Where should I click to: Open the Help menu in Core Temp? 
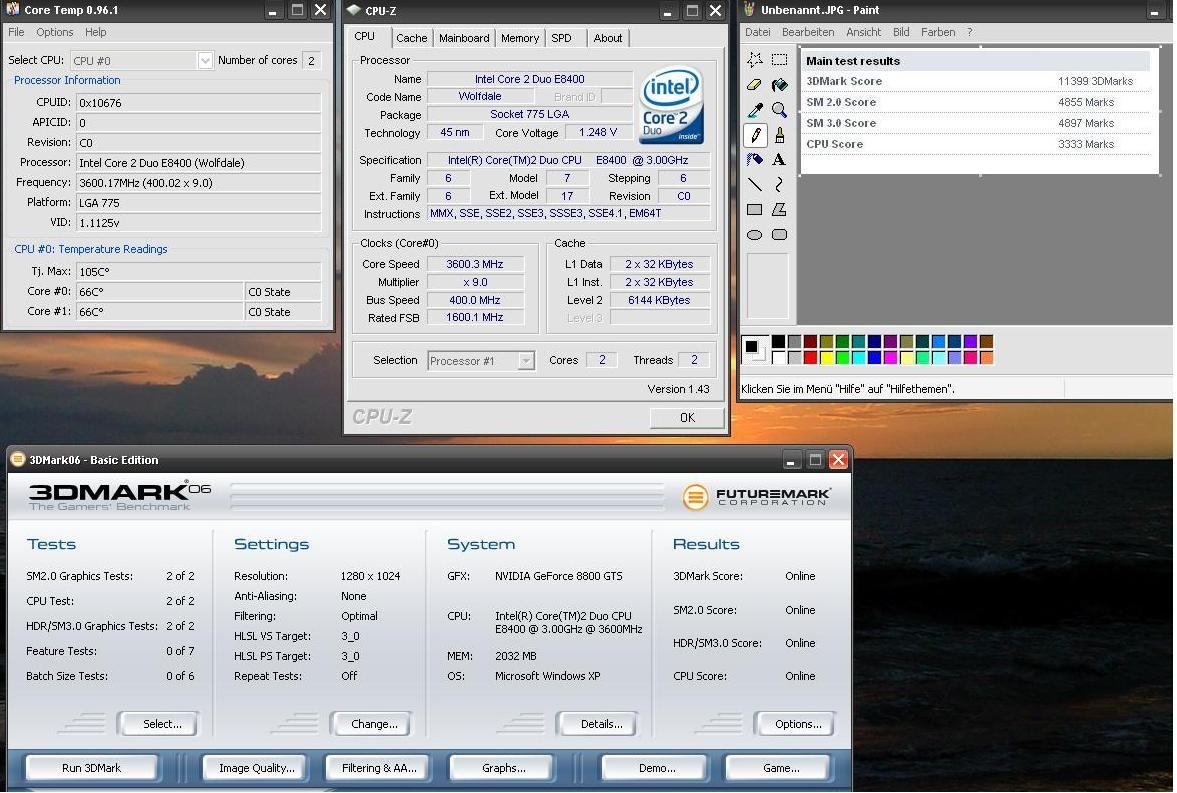pos(95,32)
